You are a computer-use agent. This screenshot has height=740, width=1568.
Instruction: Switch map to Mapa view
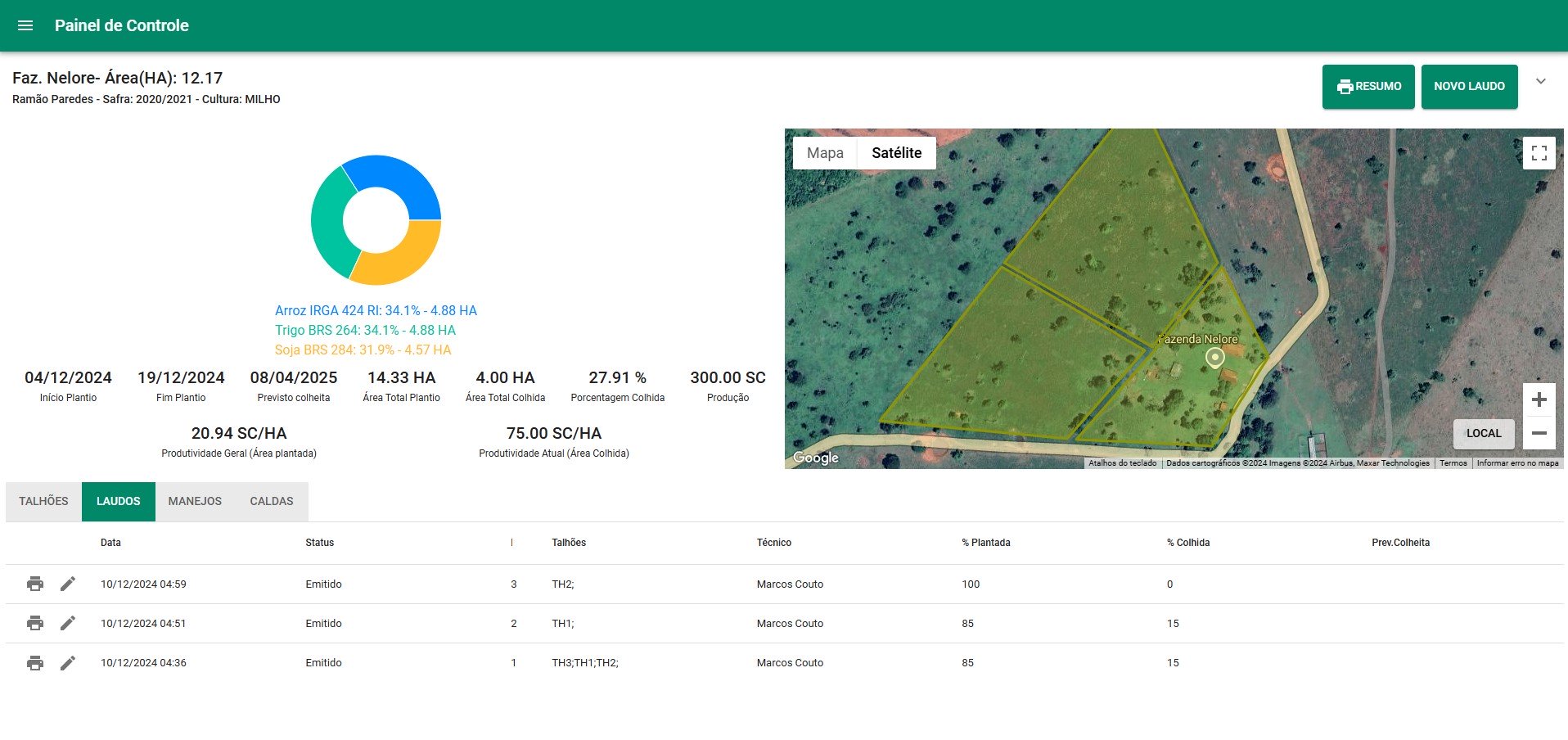825,153
